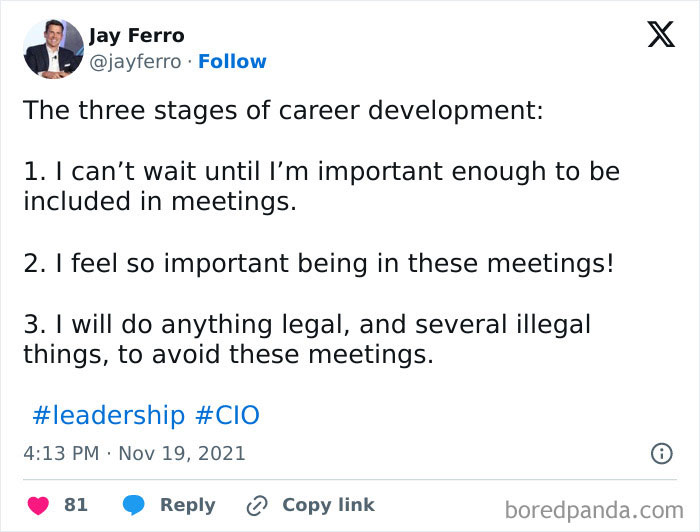
Task: Click the 81 likes count
Action: pos(76,505)
